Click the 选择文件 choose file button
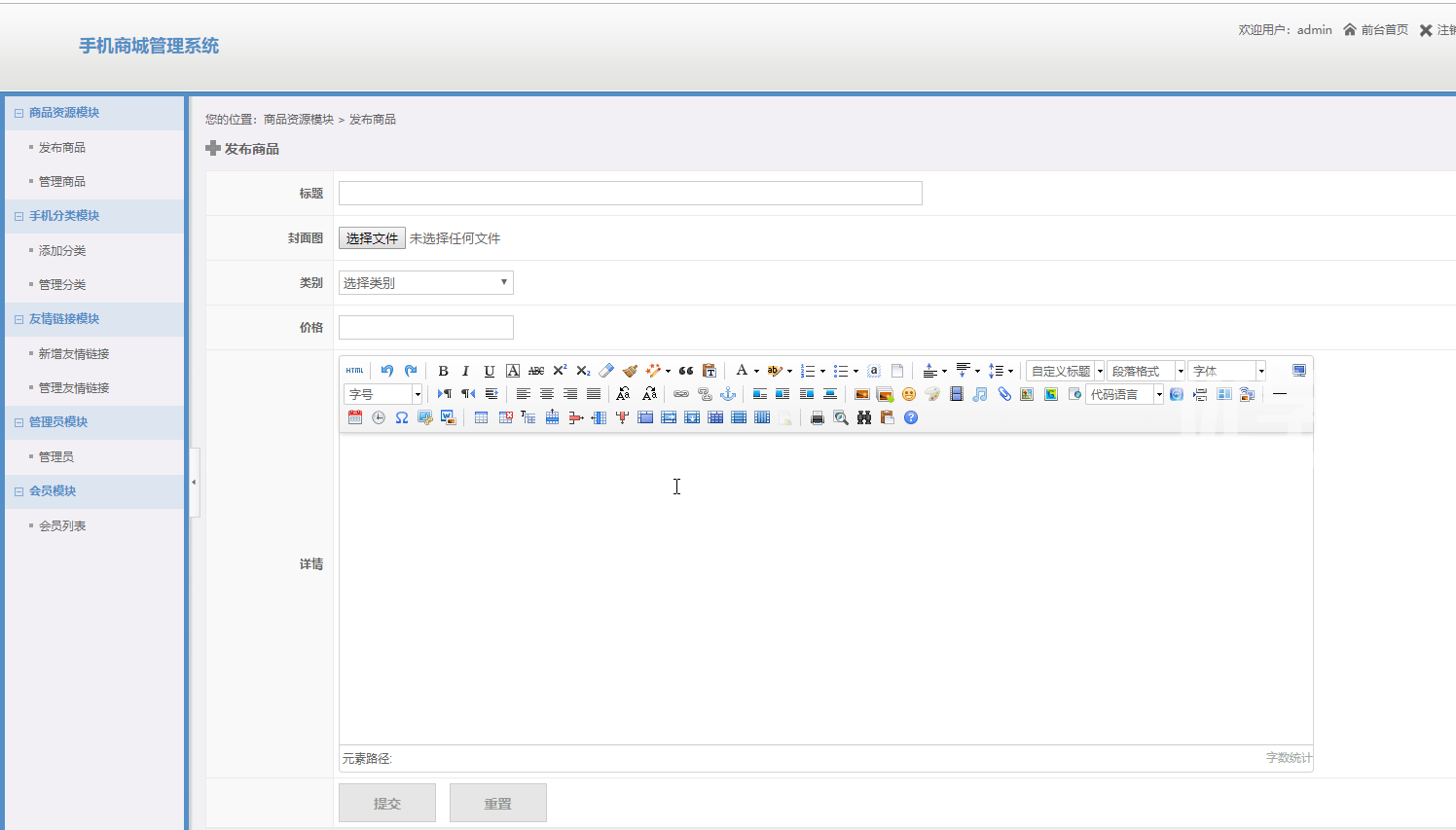1456x830 pixels. coord(372,238)
